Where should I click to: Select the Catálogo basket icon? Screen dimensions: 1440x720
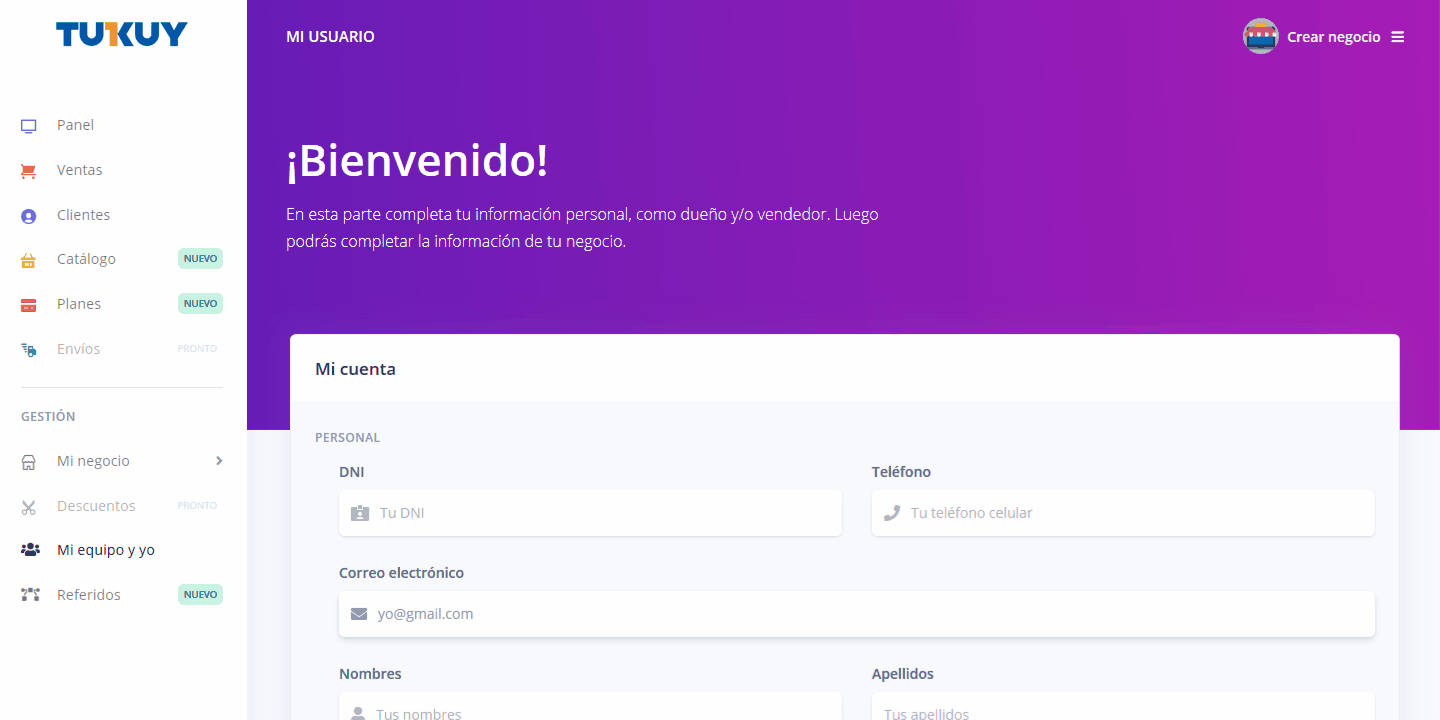[29, 260]
